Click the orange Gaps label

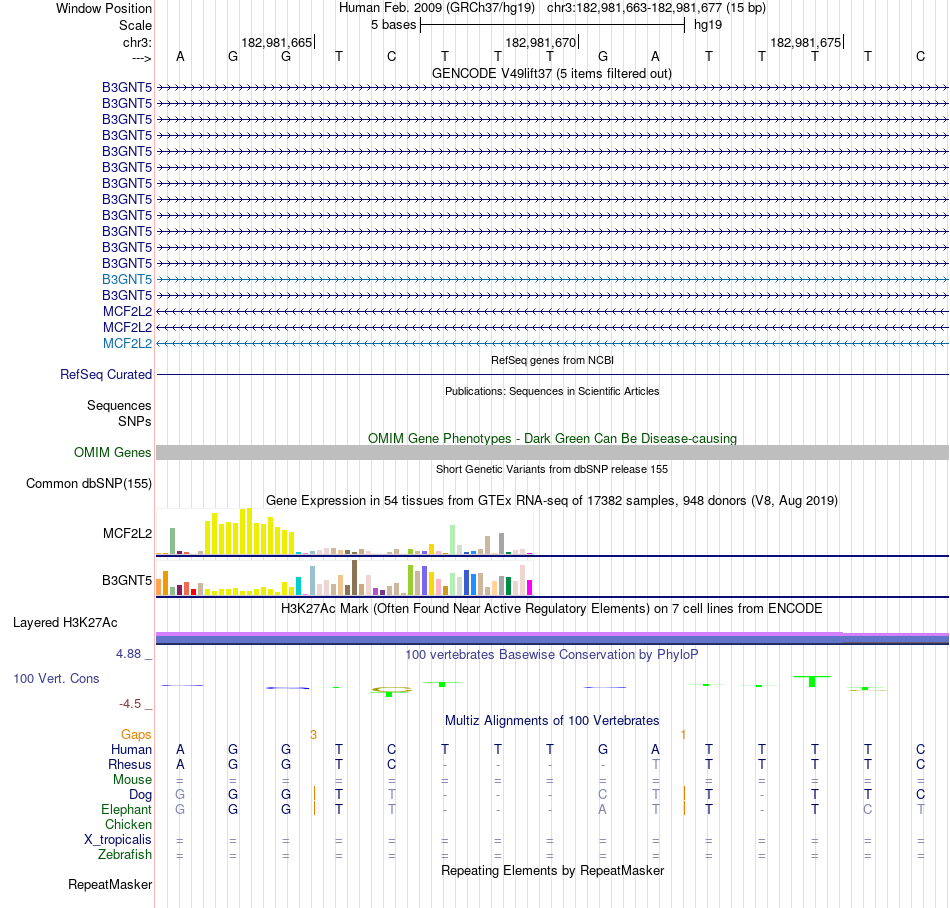click(136, 734)
